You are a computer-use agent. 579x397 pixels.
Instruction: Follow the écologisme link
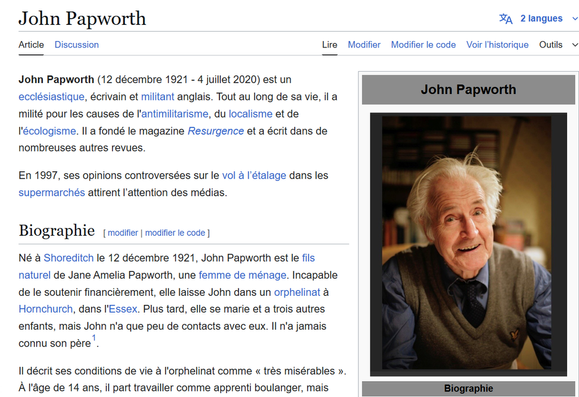click(49, 131)
